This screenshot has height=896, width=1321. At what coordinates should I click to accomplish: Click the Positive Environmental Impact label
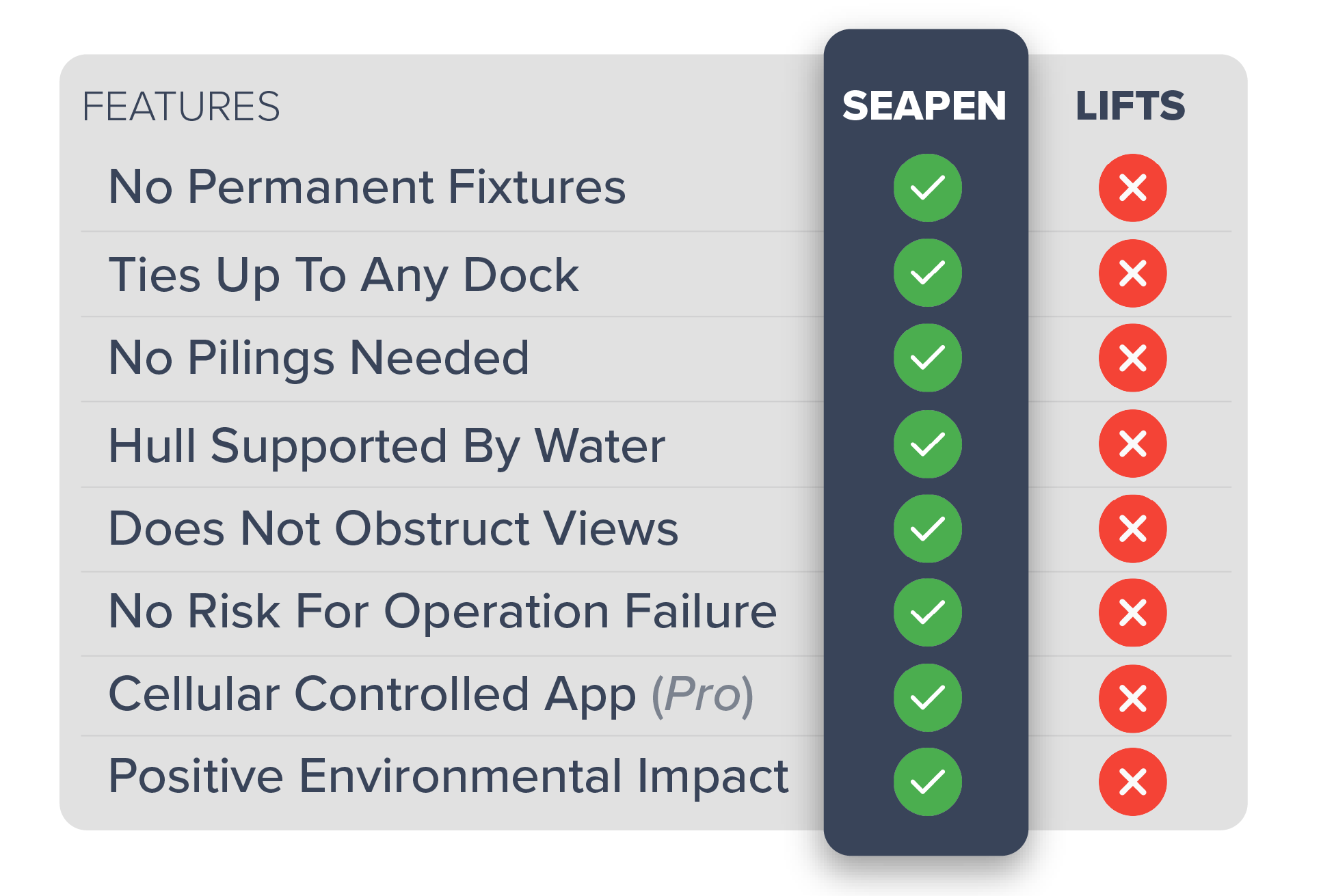pos(449,776)
